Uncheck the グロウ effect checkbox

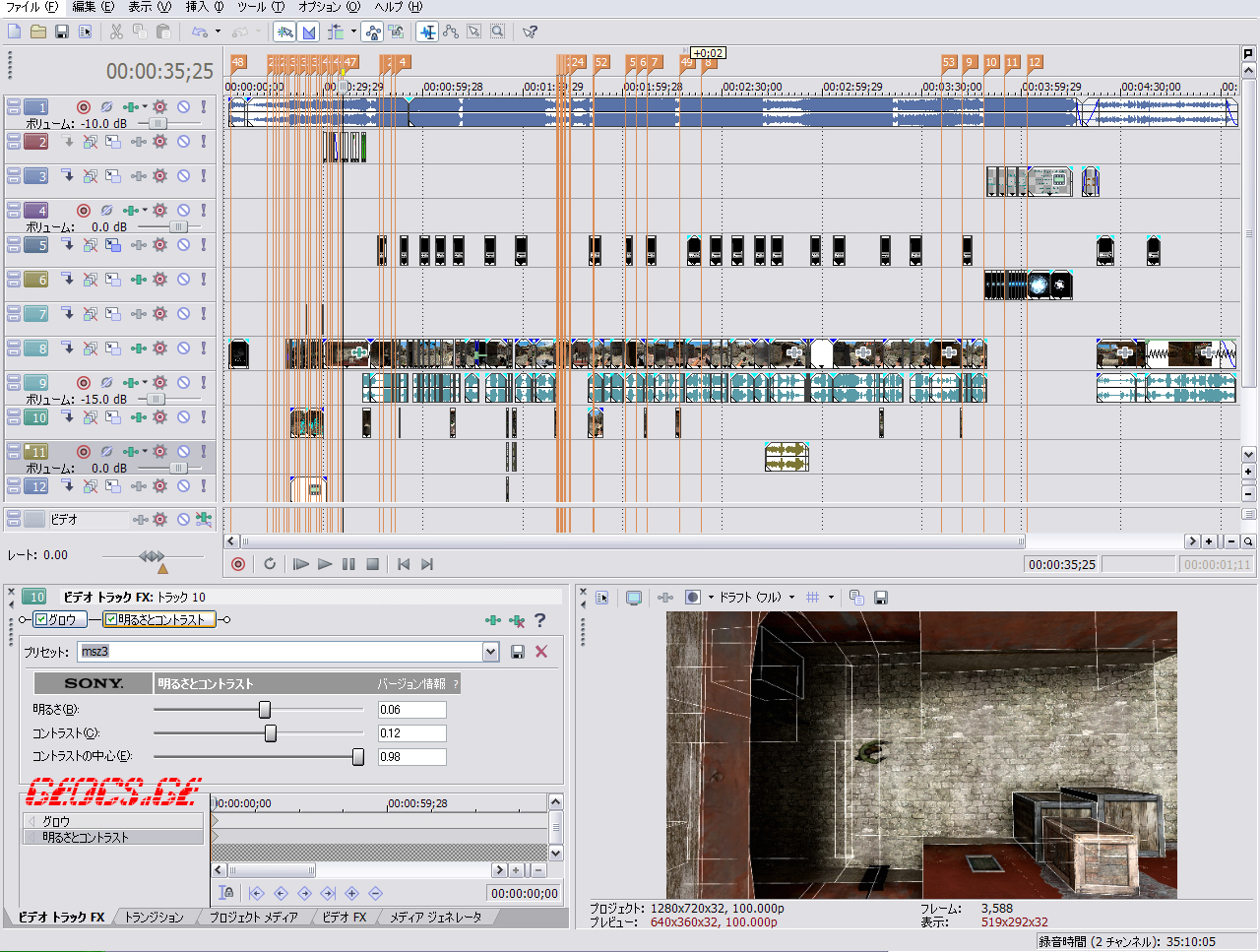(41, 619)
